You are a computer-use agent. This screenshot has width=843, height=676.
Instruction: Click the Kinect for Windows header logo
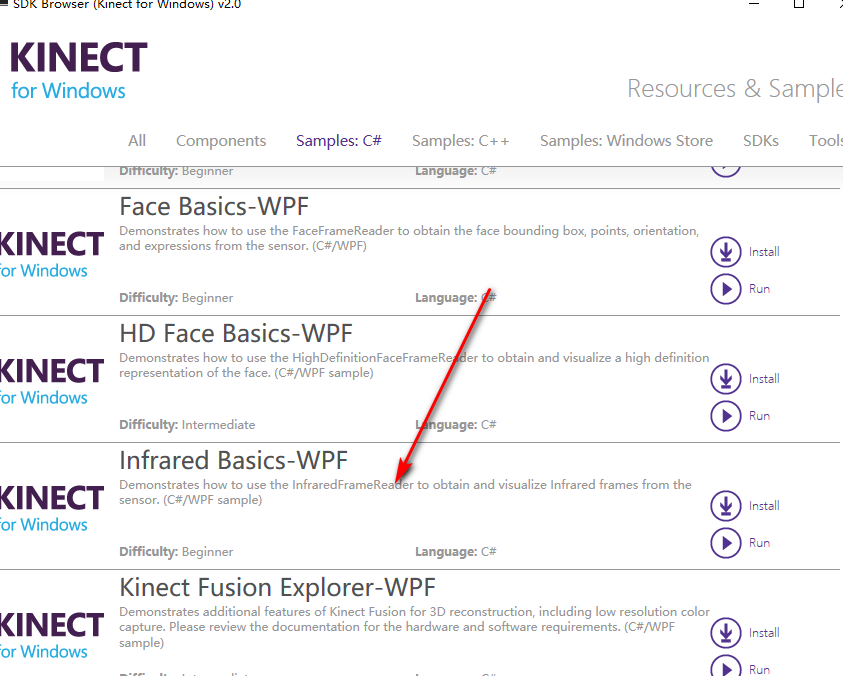[x=78, y=70]
